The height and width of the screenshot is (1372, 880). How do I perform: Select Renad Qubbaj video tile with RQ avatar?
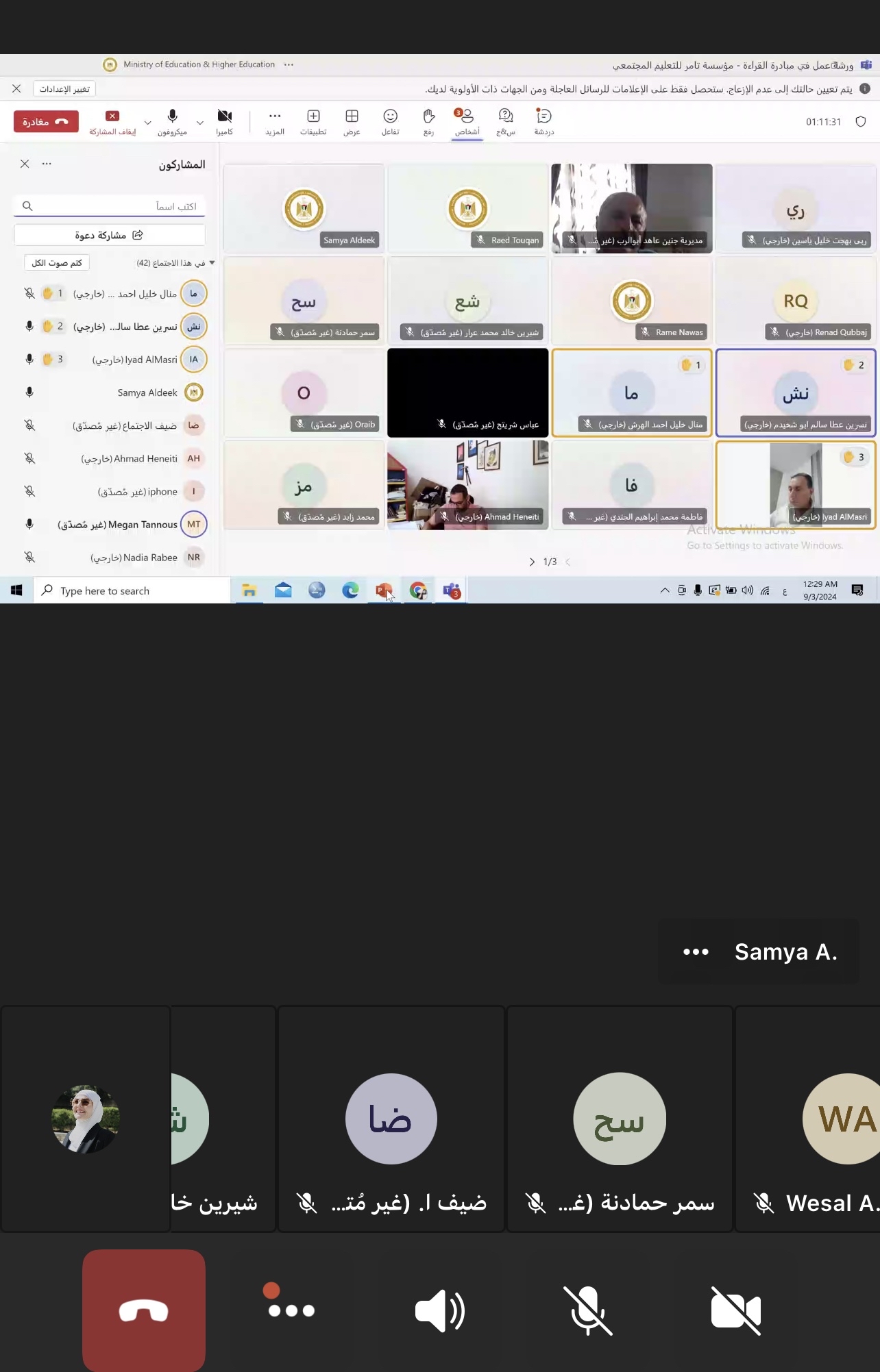[x=796, y=301]
